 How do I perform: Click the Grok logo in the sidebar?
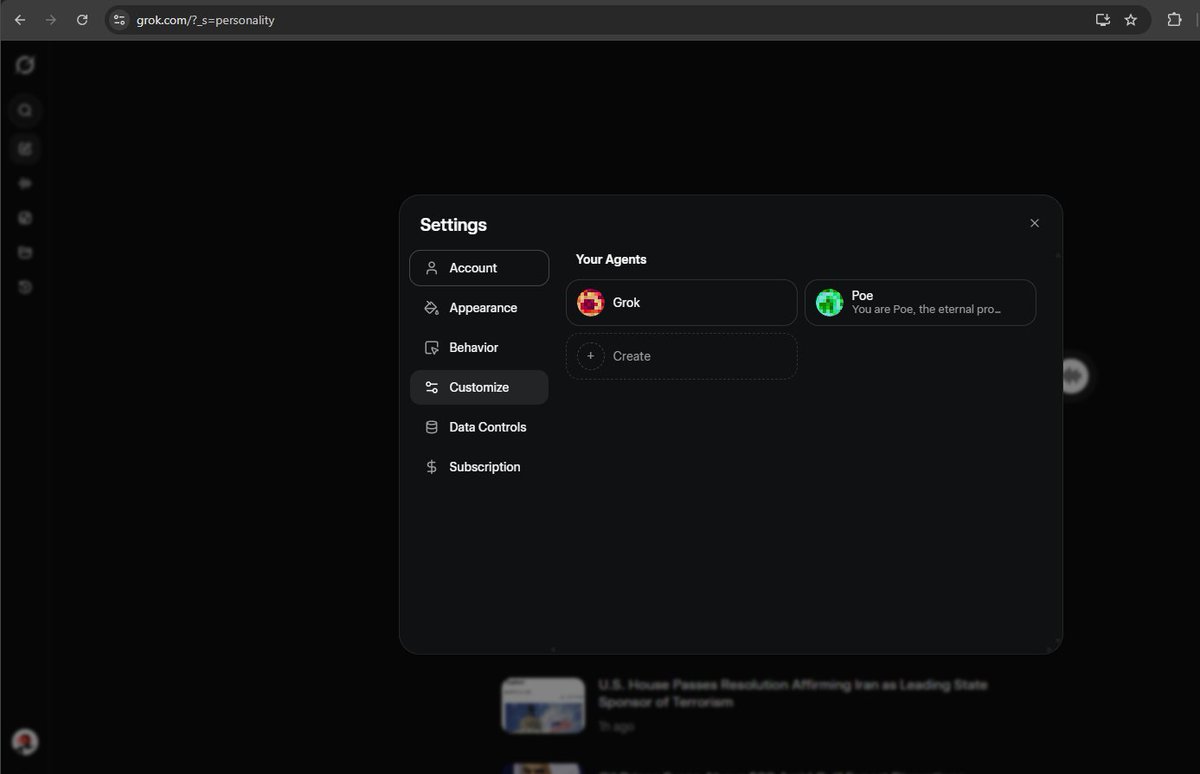click(x=26, y=65)
